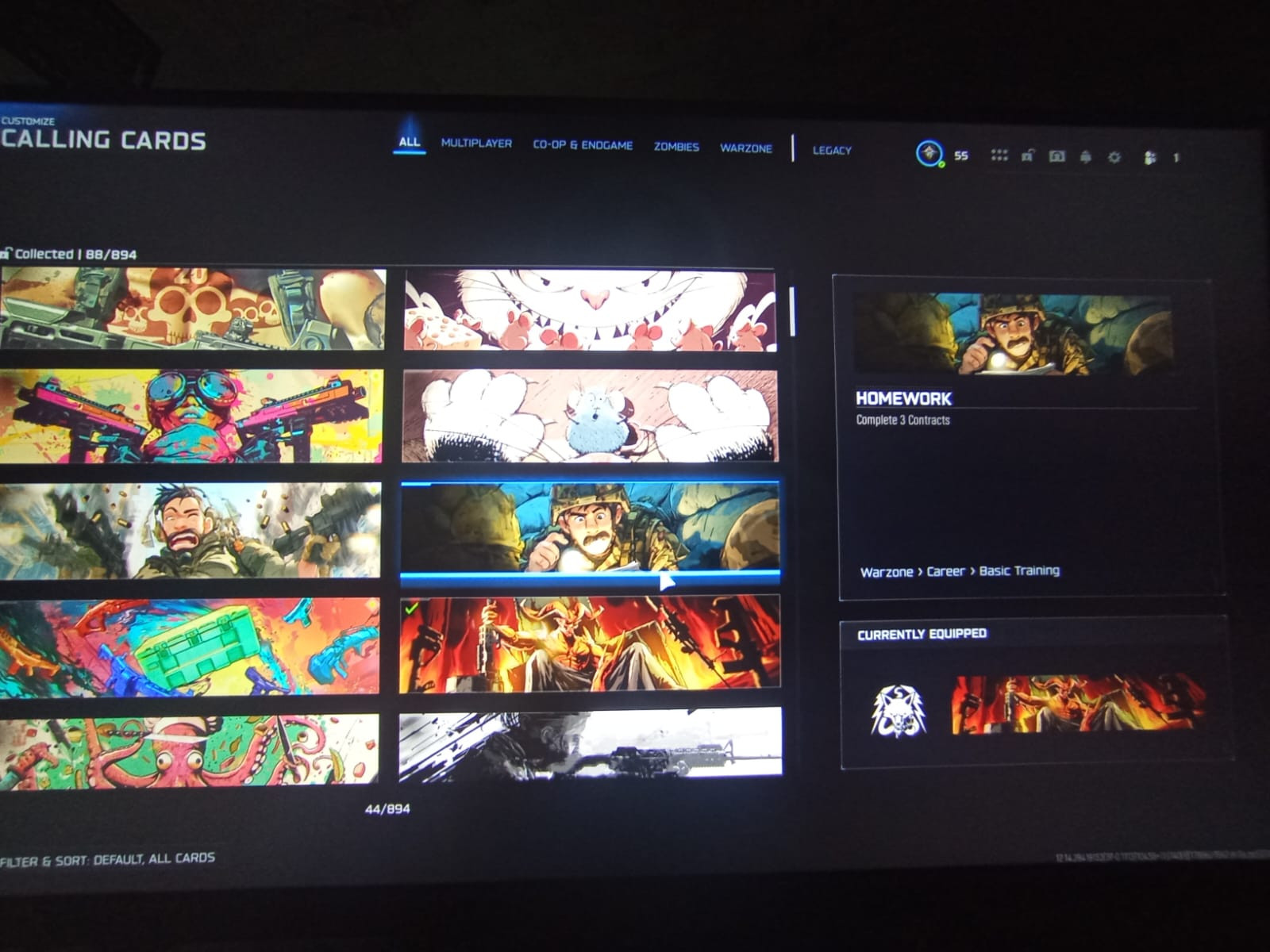Select the screaming soldier bullets card
The image size is (1270, 952).
click(190, 530)
